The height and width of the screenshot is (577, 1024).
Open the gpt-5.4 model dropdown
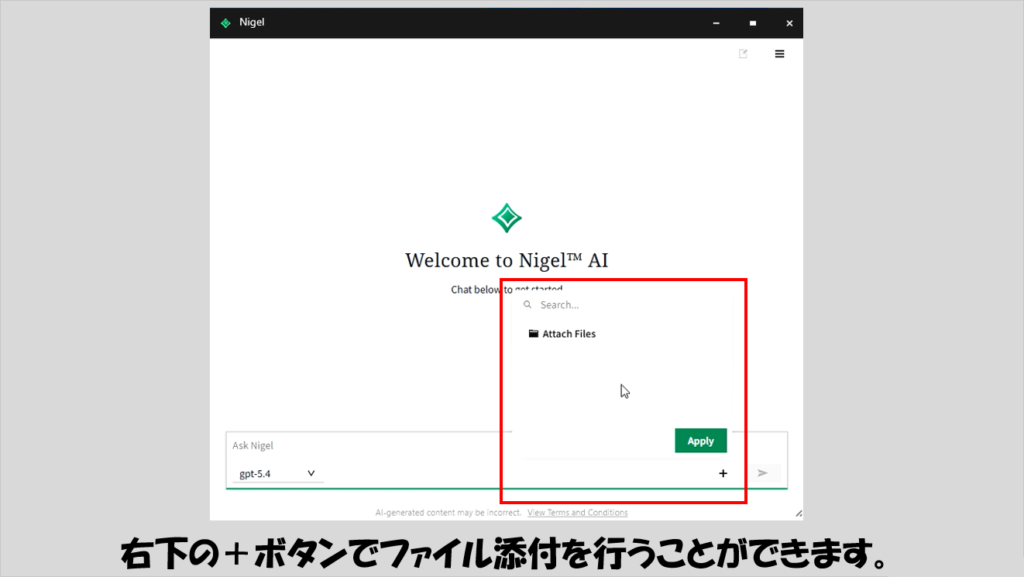click(x=277, y=473)
